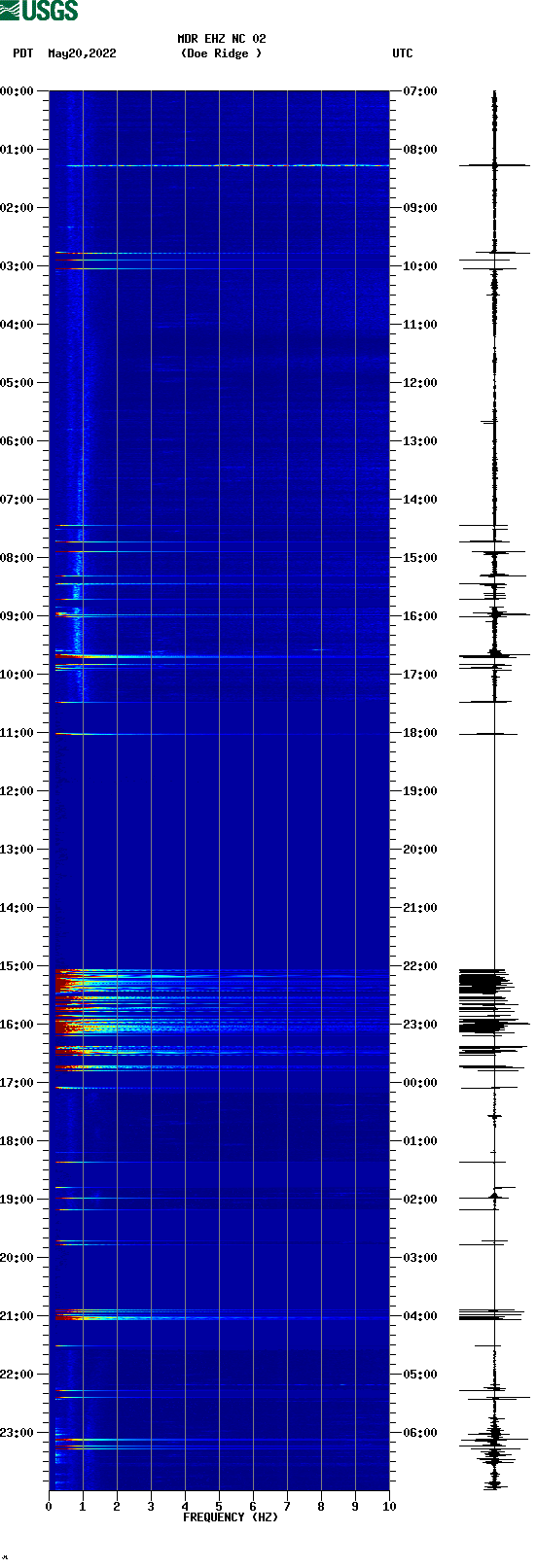Click the seismogram waveform spike near 04:00 UTC

tap(491, 1315)
